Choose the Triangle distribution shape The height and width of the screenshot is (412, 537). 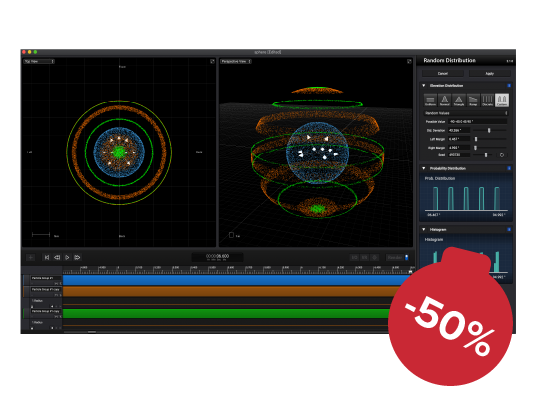(x=459, y=100)
